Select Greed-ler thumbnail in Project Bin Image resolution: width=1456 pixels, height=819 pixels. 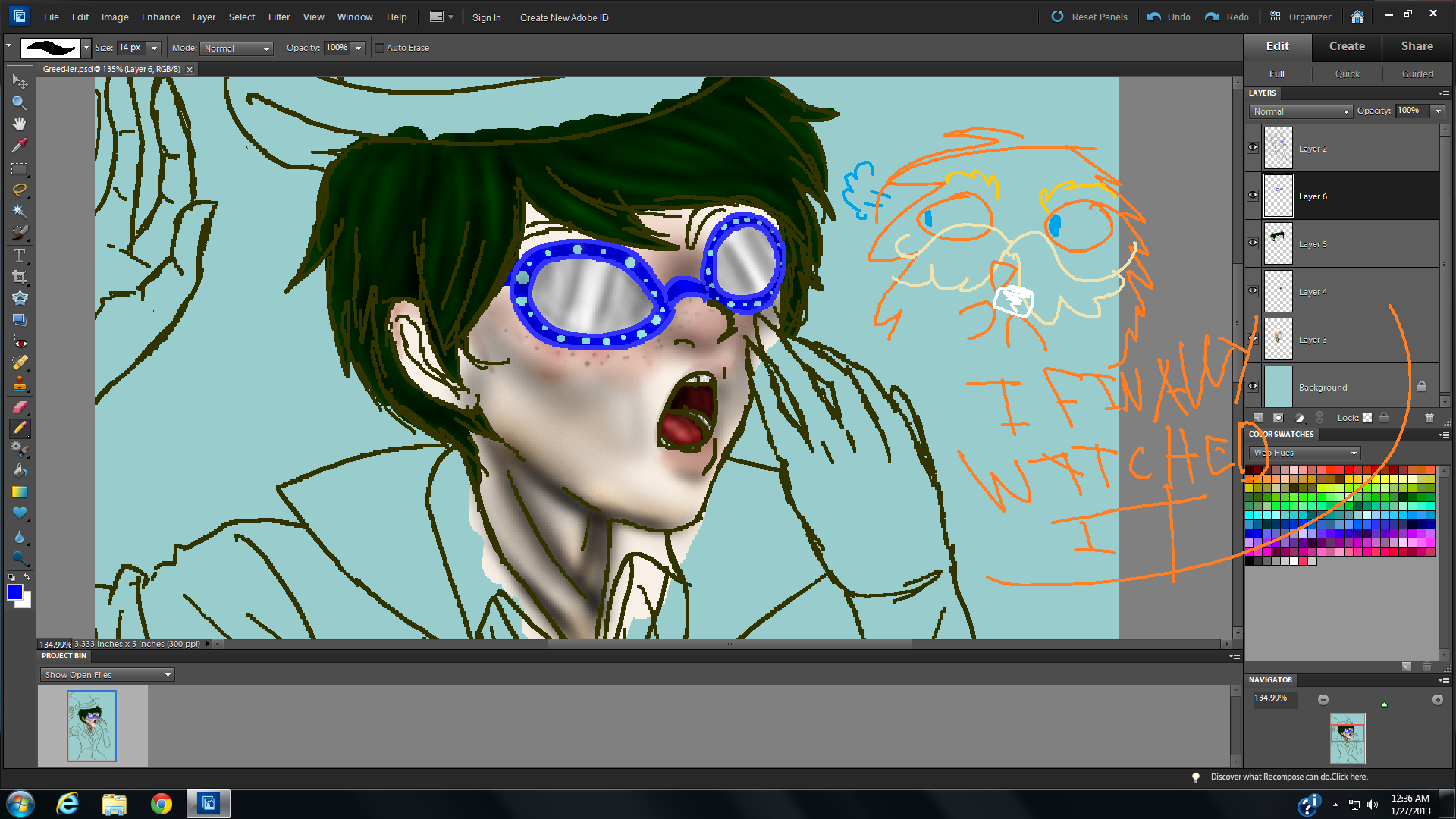[92, 726]
